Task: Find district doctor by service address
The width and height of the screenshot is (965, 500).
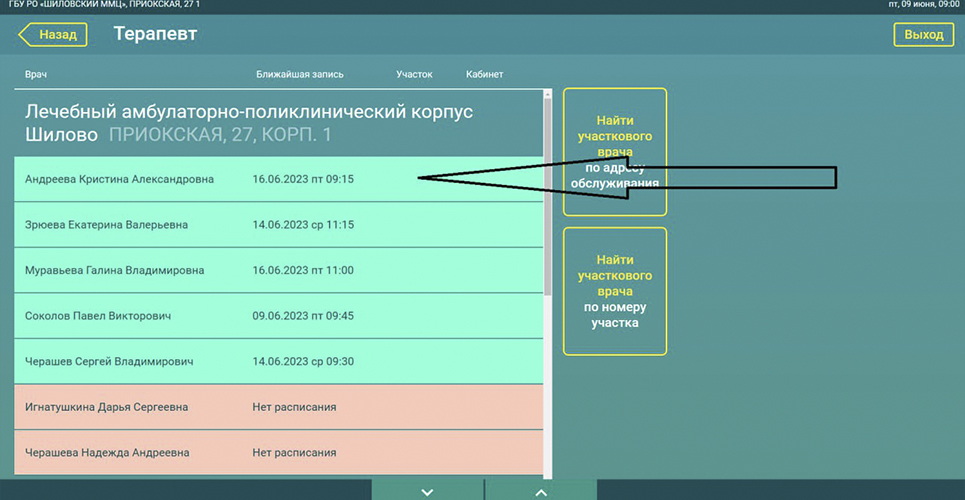Action: click(x=614, y=151)
